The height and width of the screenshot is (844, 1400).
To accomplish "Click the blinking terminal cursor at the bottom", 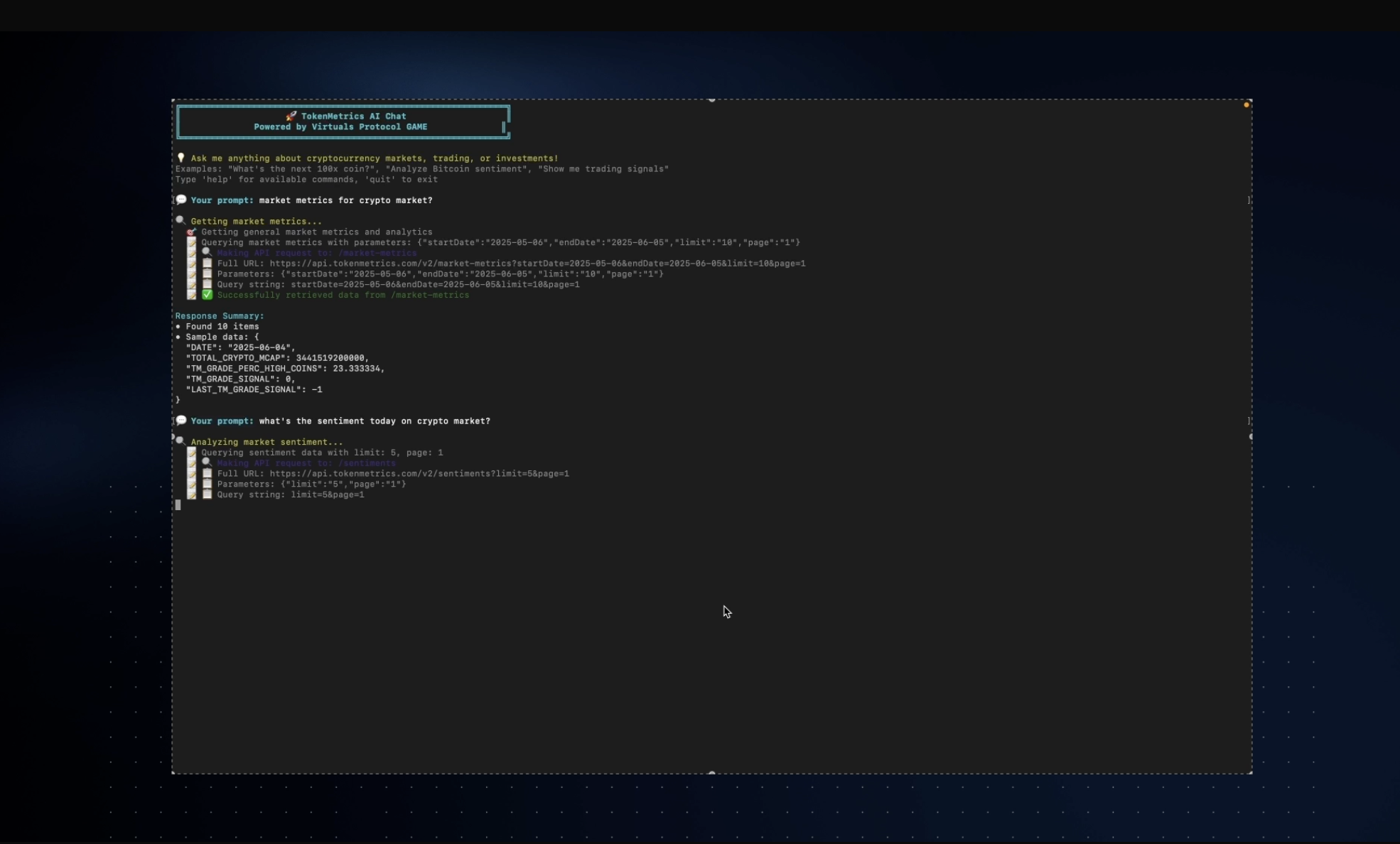I will [x=179, y=504].
